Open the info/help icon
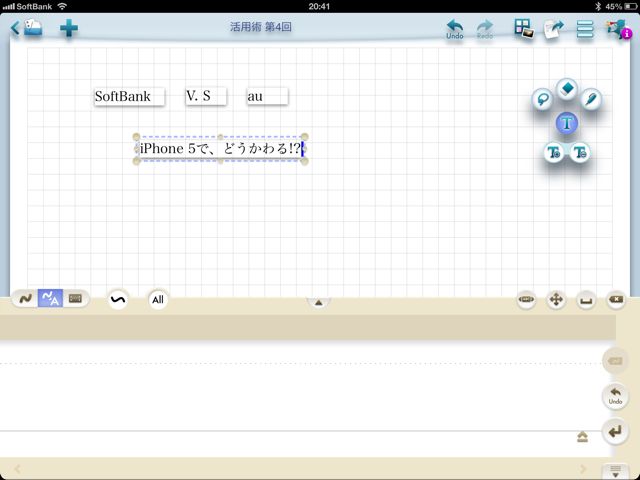The height and width of the screenshot is (480, 640). point(619,29)
